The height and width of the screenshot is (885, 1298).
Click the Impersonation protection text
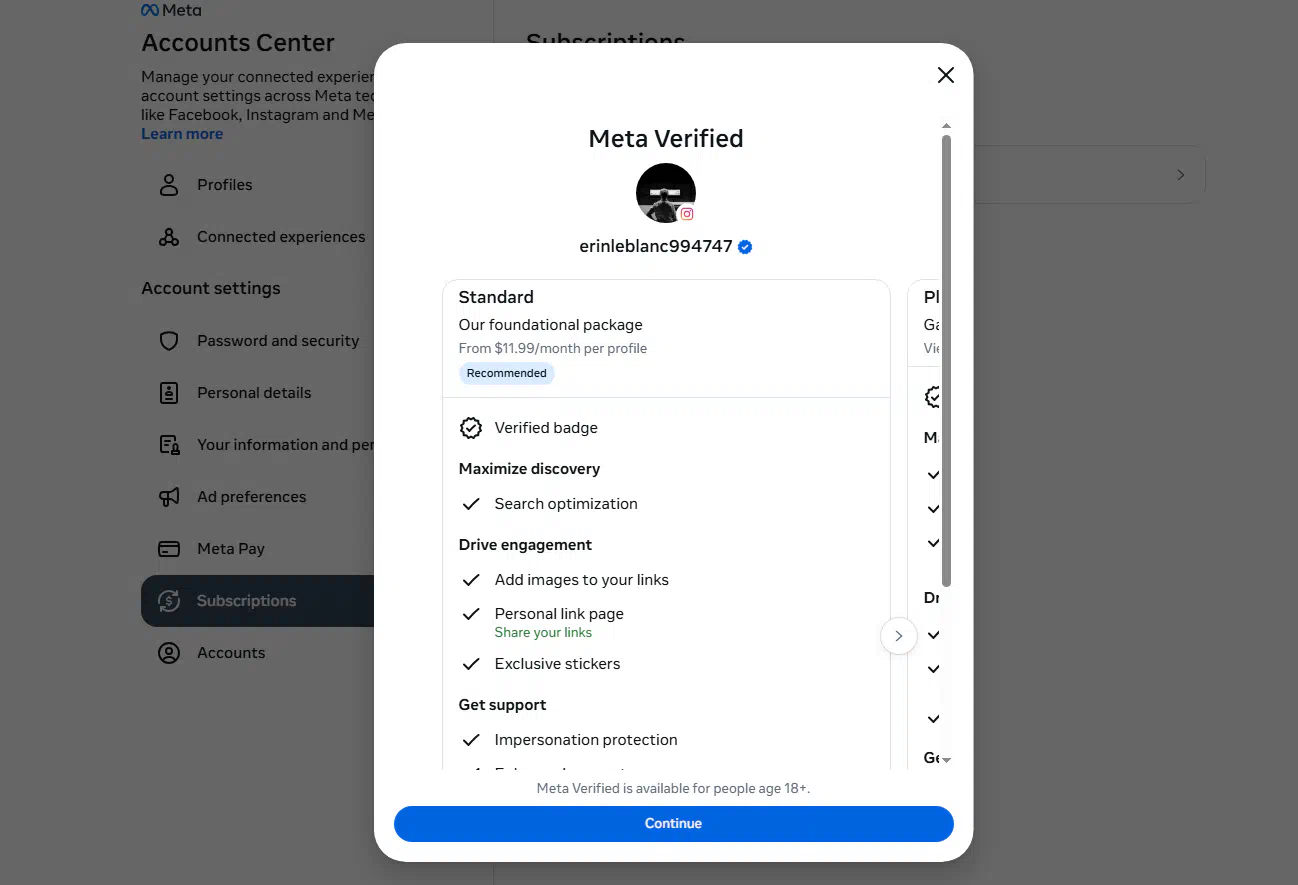(586, 740)
